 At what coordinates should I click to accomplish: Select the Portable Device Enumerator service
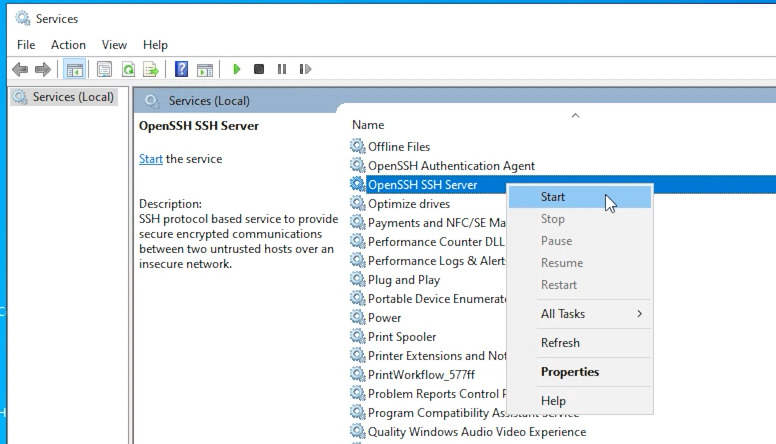pos(437,298)
